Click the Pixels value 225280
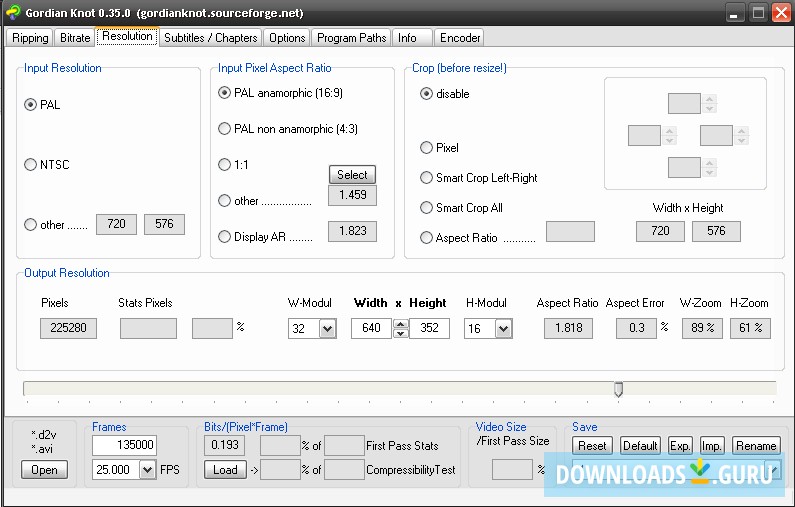The width and height of the screenshot is (795, 507). 68,328
